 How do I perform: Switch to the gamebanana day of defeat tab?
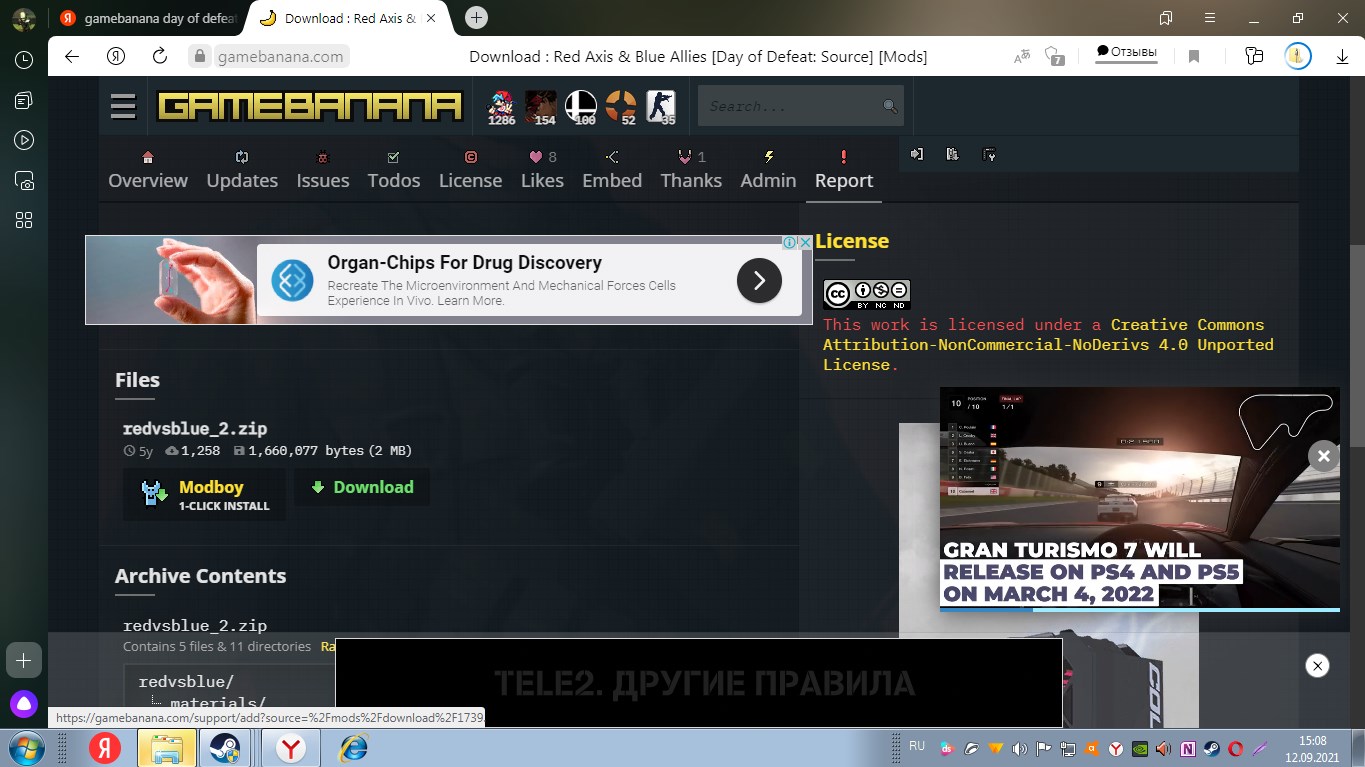[x=148, y=18]
